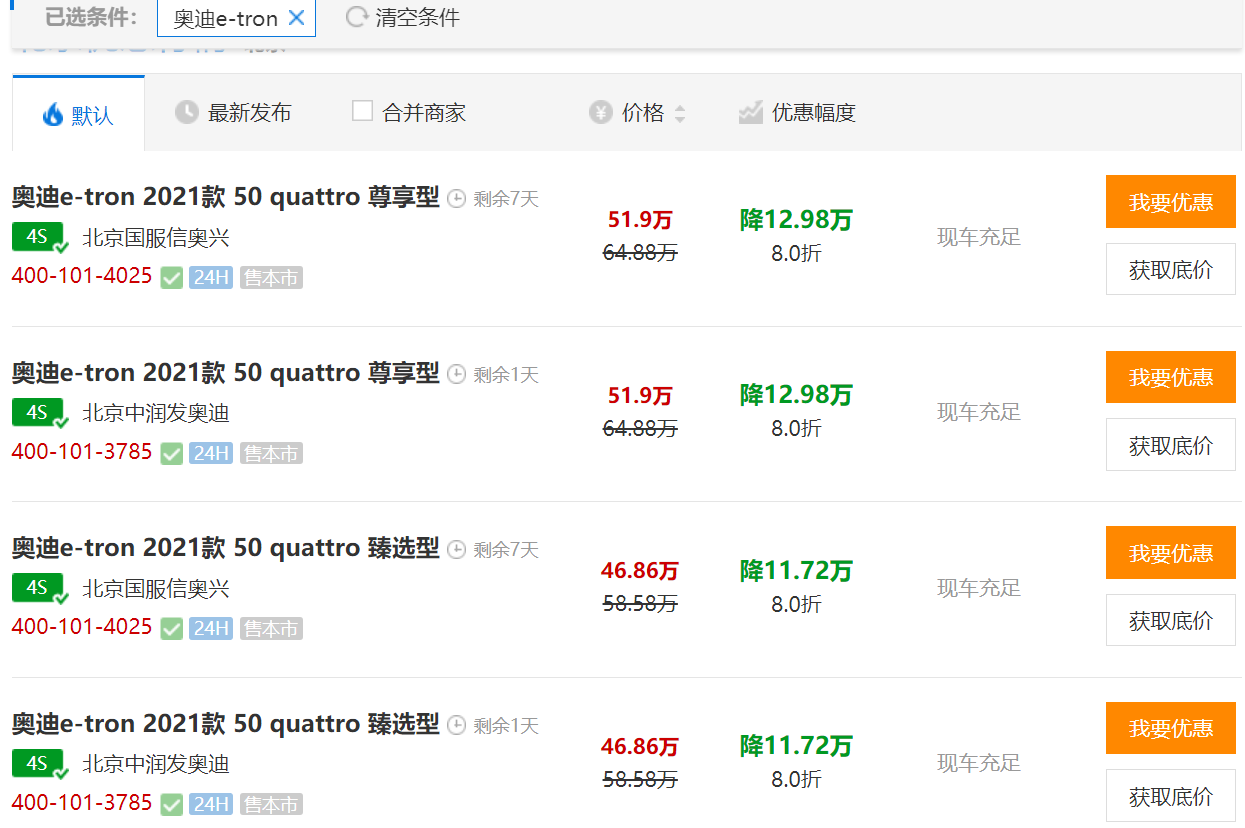The image size is (1245, 828).
Task: Click 我要优惠 for last 臻选型 listing
Action: (1170, 728)
